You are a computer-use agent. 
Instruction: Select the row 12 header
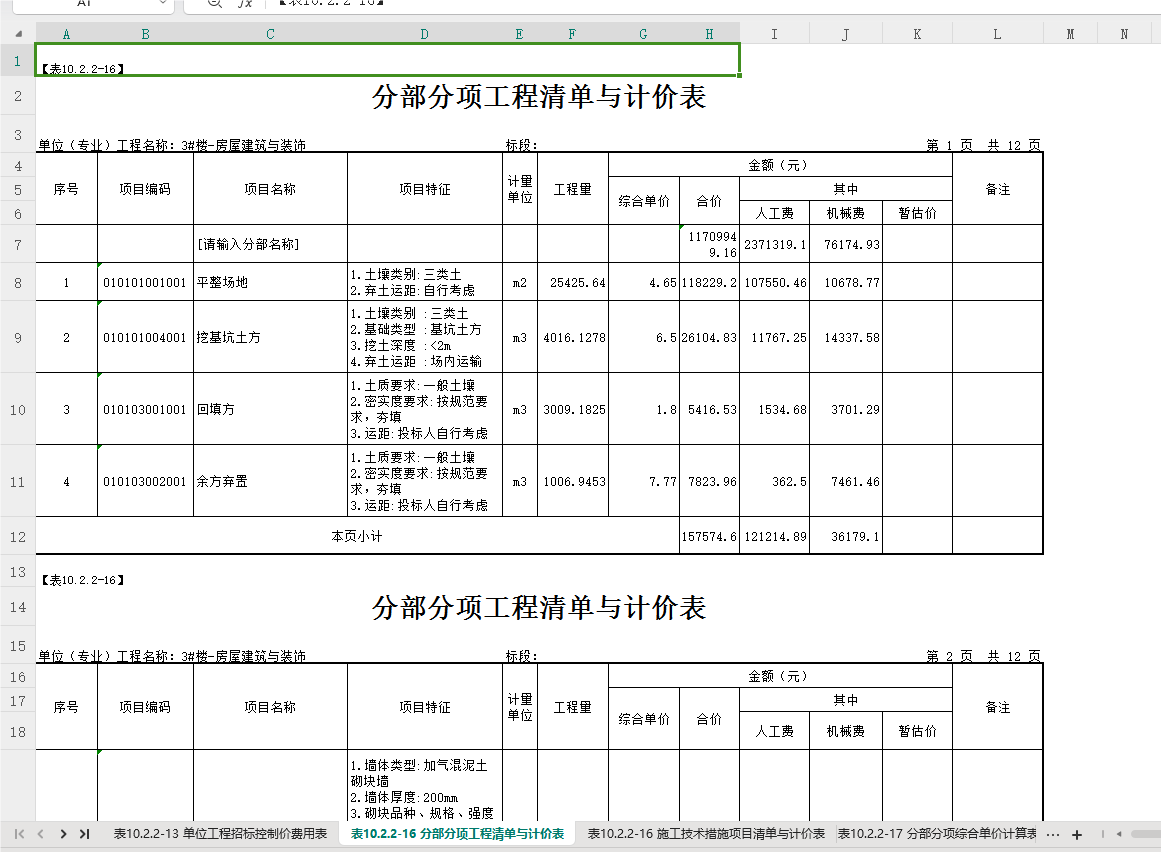[18, 537]
